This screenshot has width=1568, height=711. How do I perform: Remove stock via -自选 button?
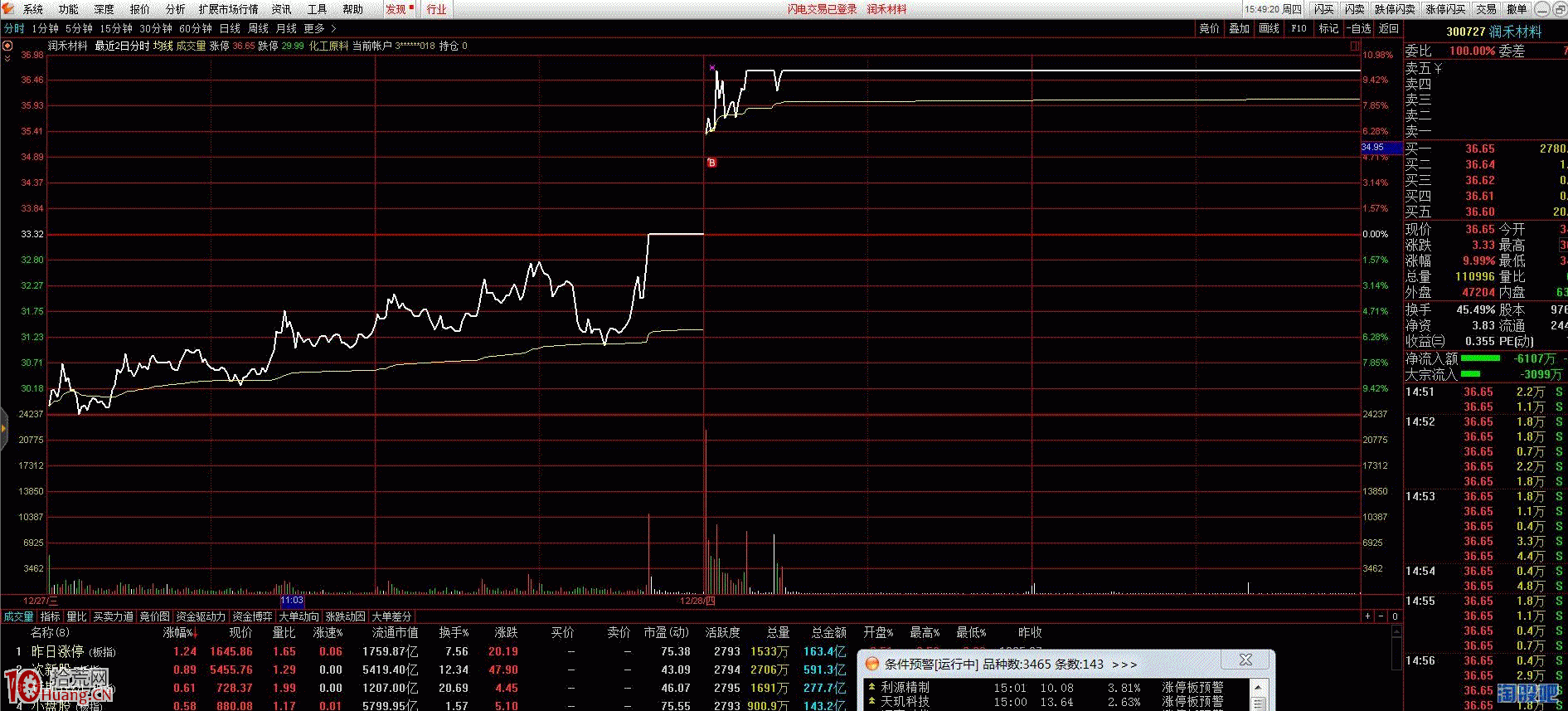1358,28
